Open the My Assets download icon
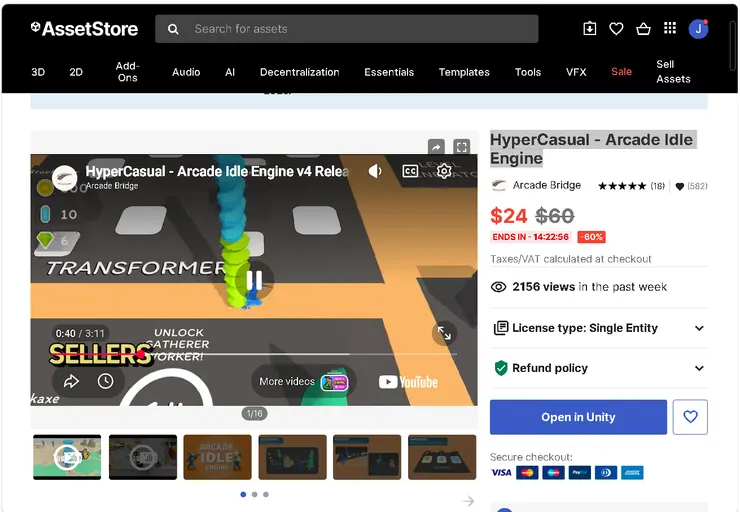This screenshot has width=740, height=512. pos(589,29)
